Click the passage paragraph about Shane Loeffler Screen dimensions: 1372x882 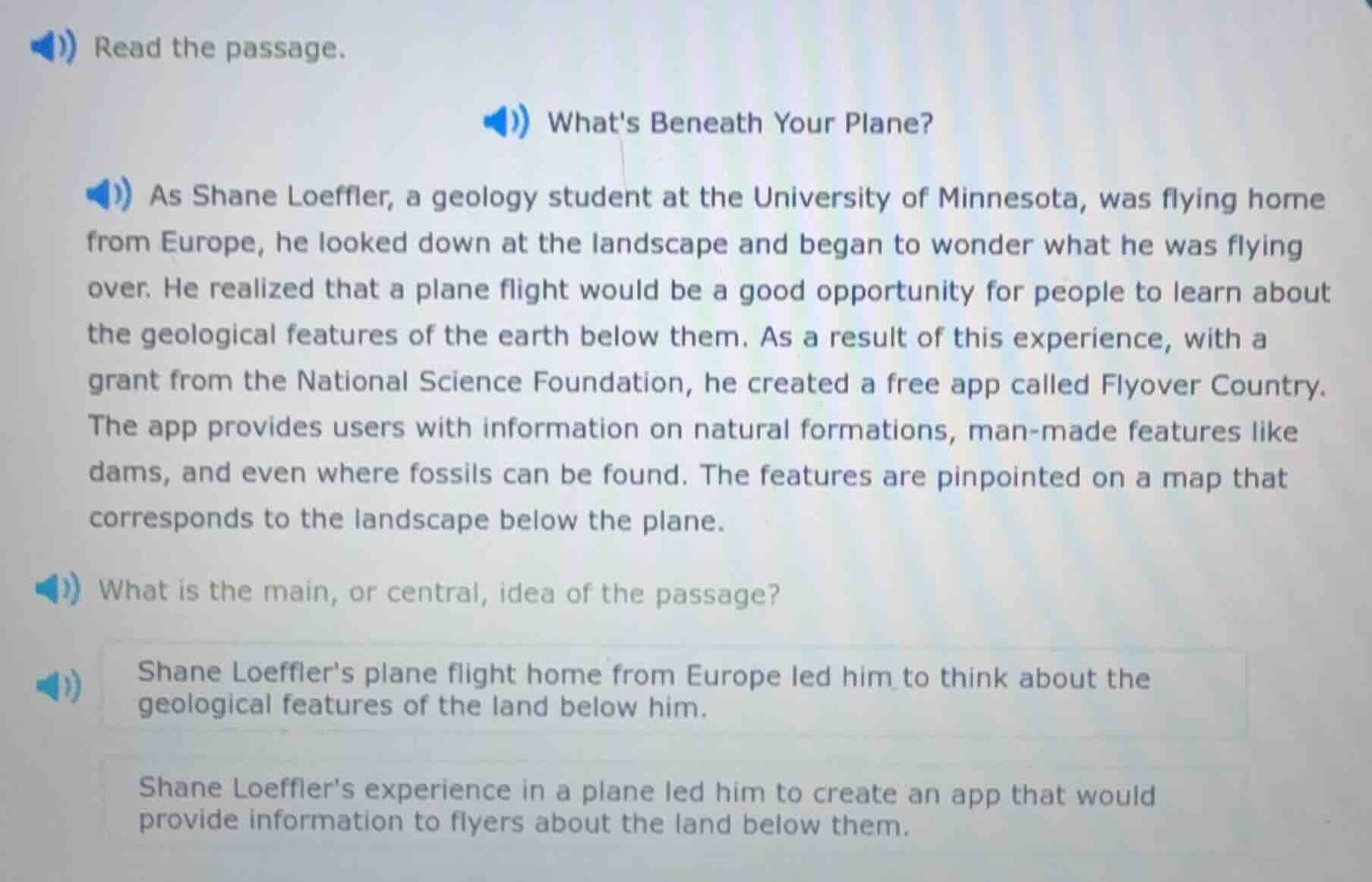coord(683,357)
